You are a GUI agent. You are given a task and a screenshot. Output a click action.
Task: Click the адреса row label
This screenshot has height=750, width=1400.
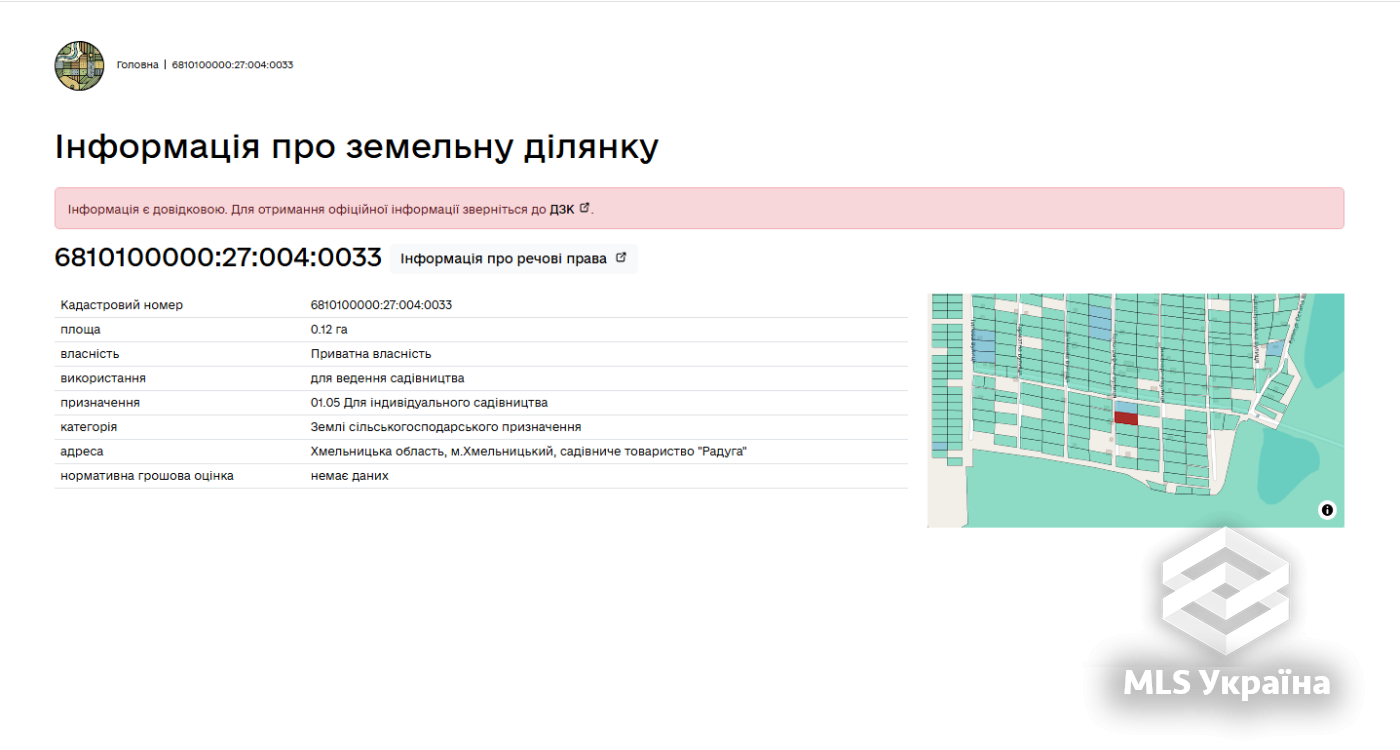82,452
